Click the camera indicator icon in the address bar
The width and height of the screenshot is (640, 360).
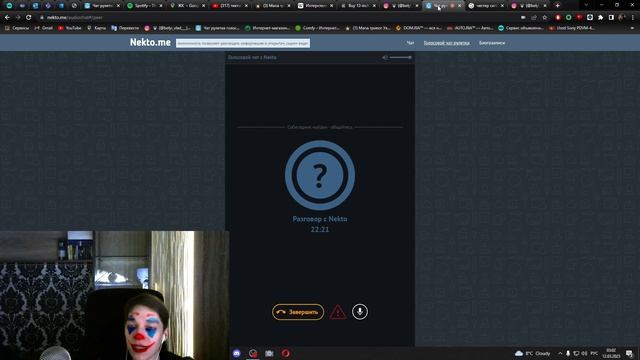point(523,18)
